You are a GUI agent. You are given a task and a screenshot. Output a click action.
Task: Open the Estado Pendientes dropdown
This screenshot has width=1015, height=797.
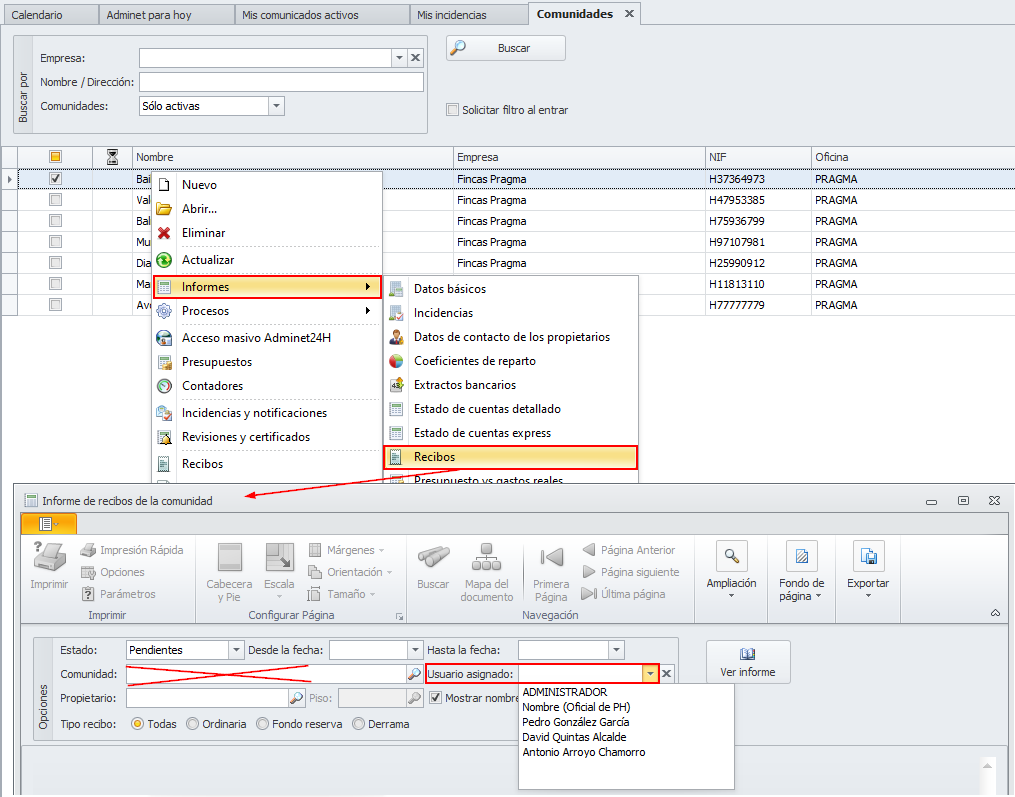coord(236,649)
